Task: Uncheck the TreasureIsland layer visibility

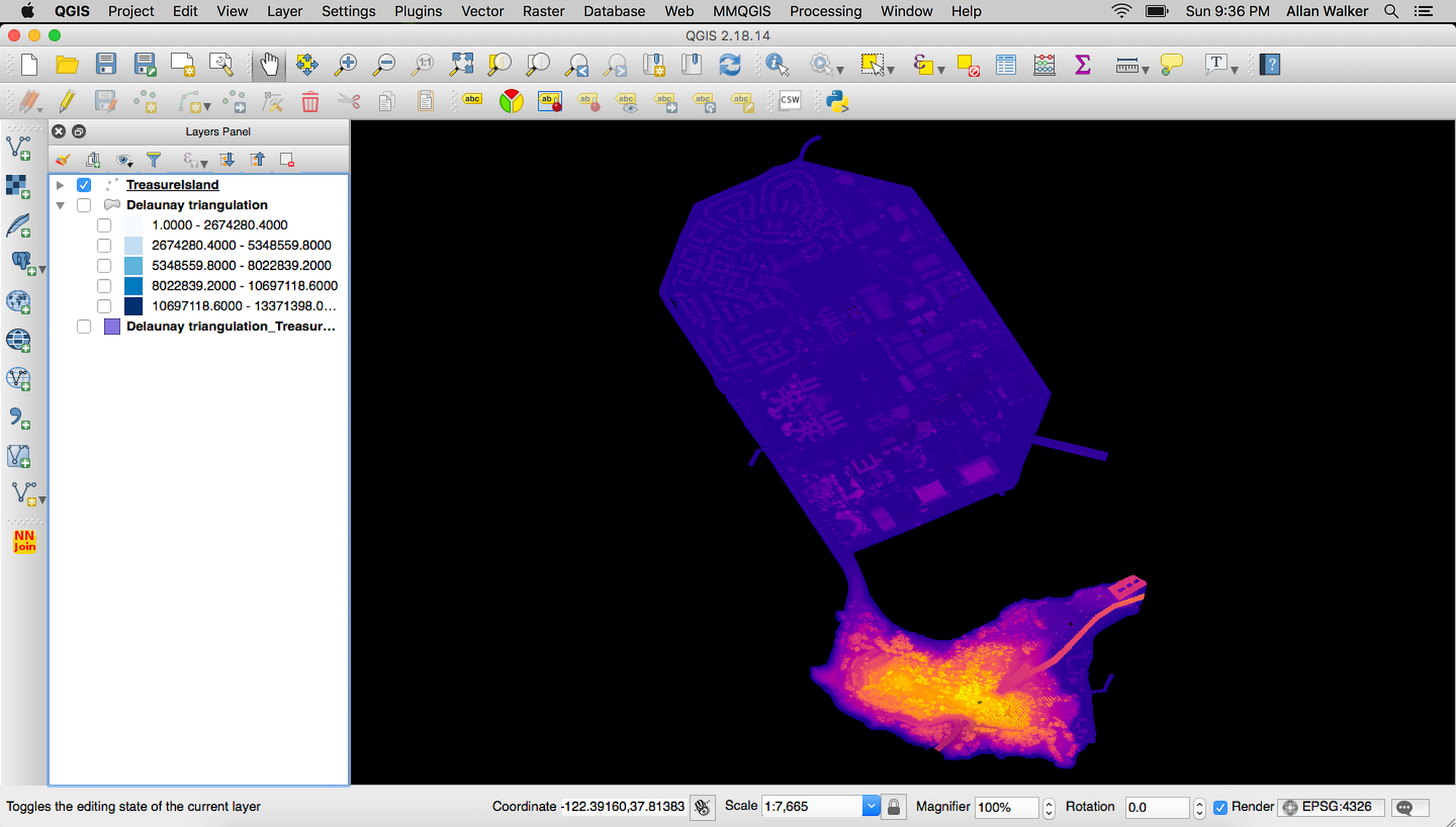Action: pos(84,185)
